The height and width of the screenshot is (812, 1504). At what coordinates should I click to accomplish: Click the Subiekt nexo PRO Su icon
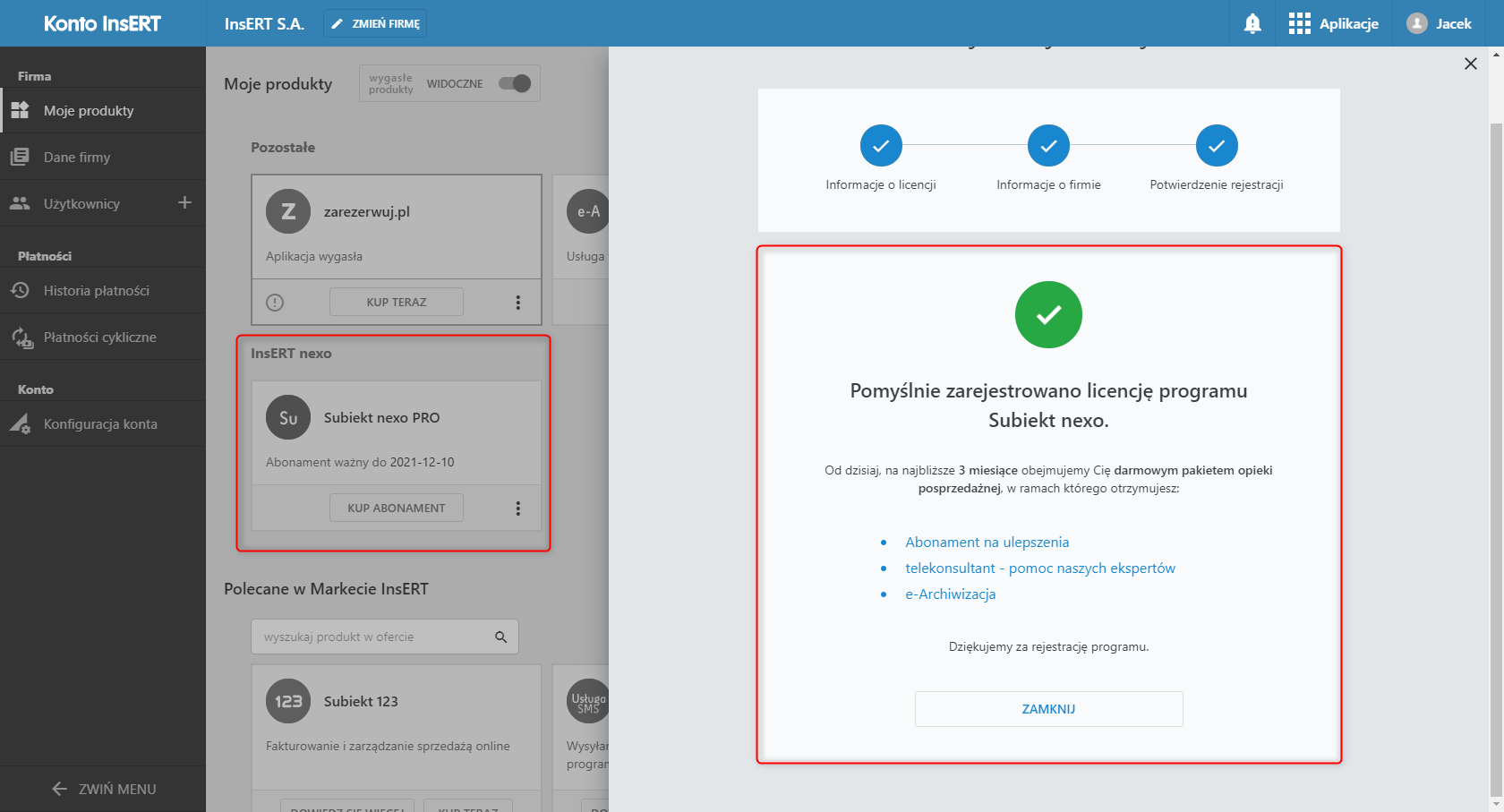pos(288,418)
